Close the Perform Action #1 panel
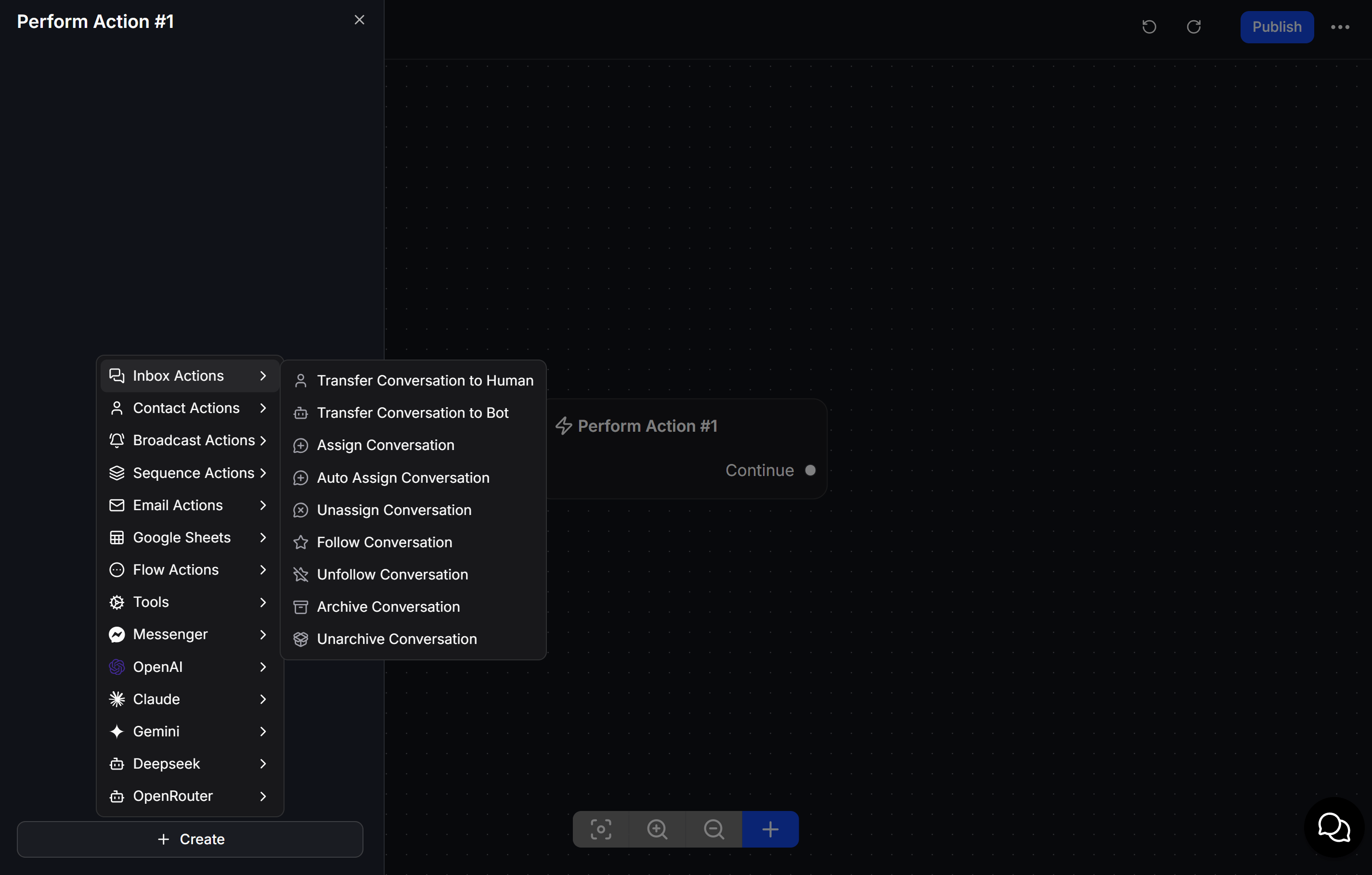 (x=359, y=20)
